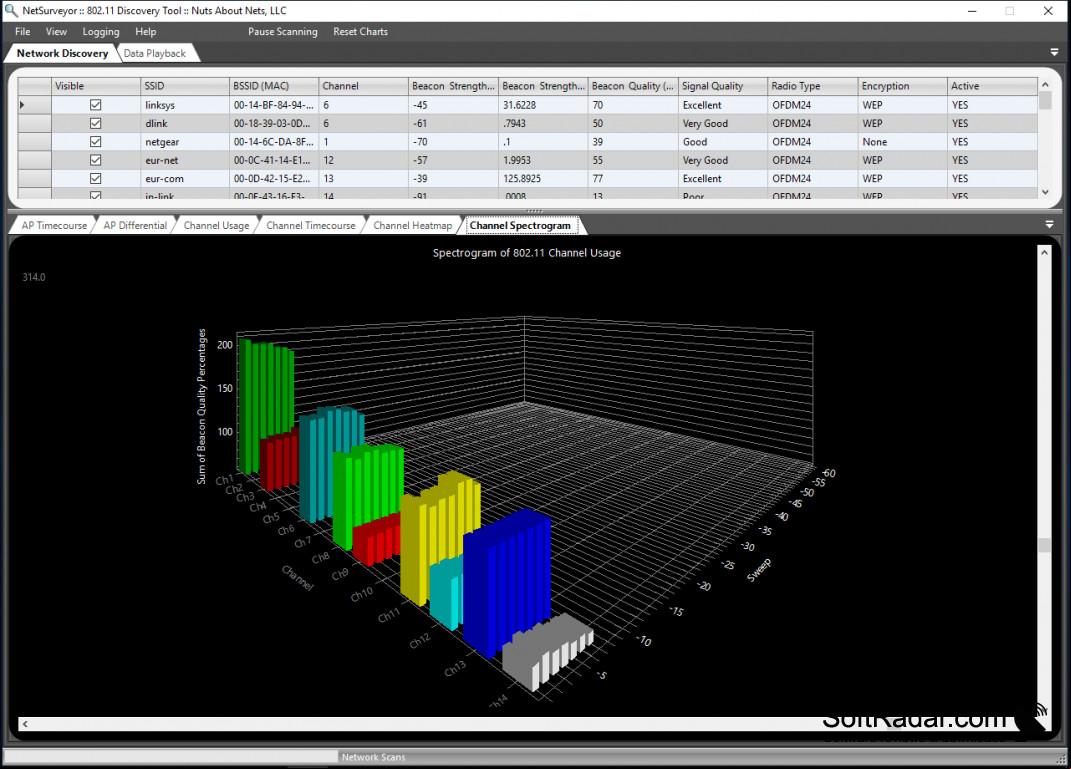This screenshot has height=769, width=1071.
Task: Click the splitter grip between table and charts
Action: (535, 211)
